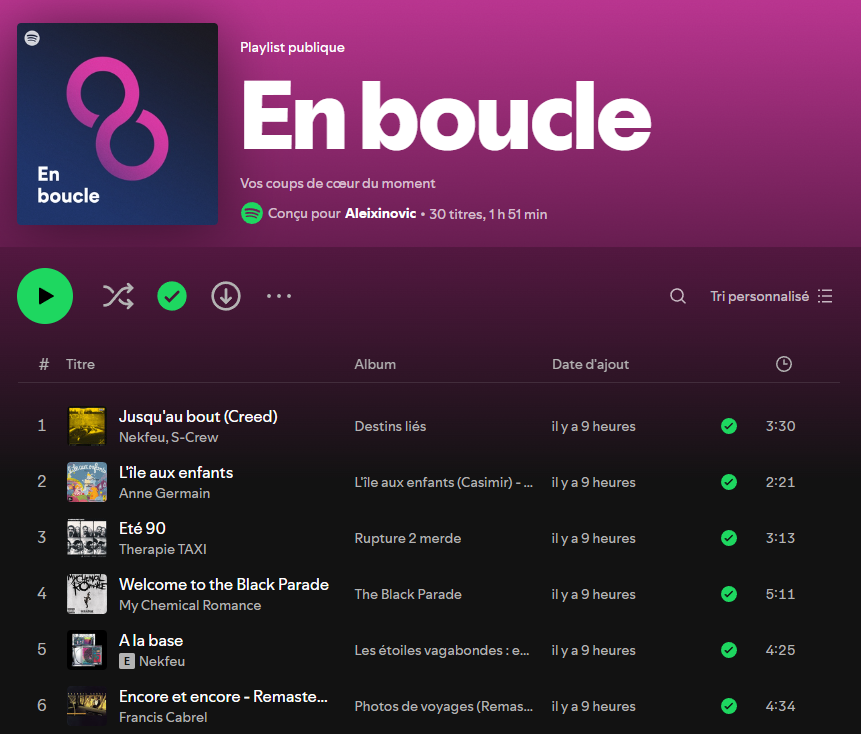Open the Aleixinovic profile link

click(x=380, y=214)
